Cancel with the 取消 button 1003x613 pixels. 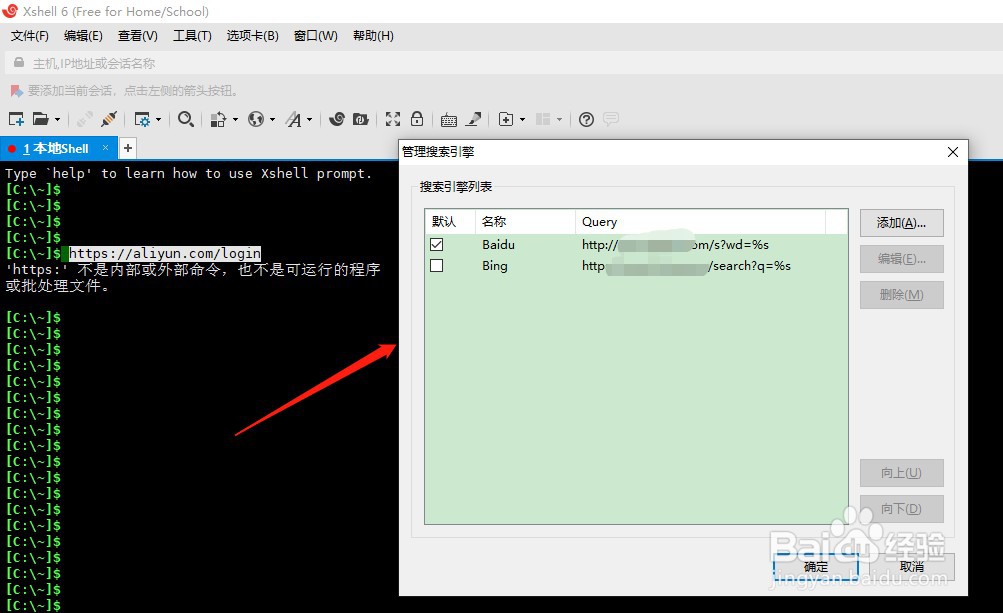(x=912, y=567)
